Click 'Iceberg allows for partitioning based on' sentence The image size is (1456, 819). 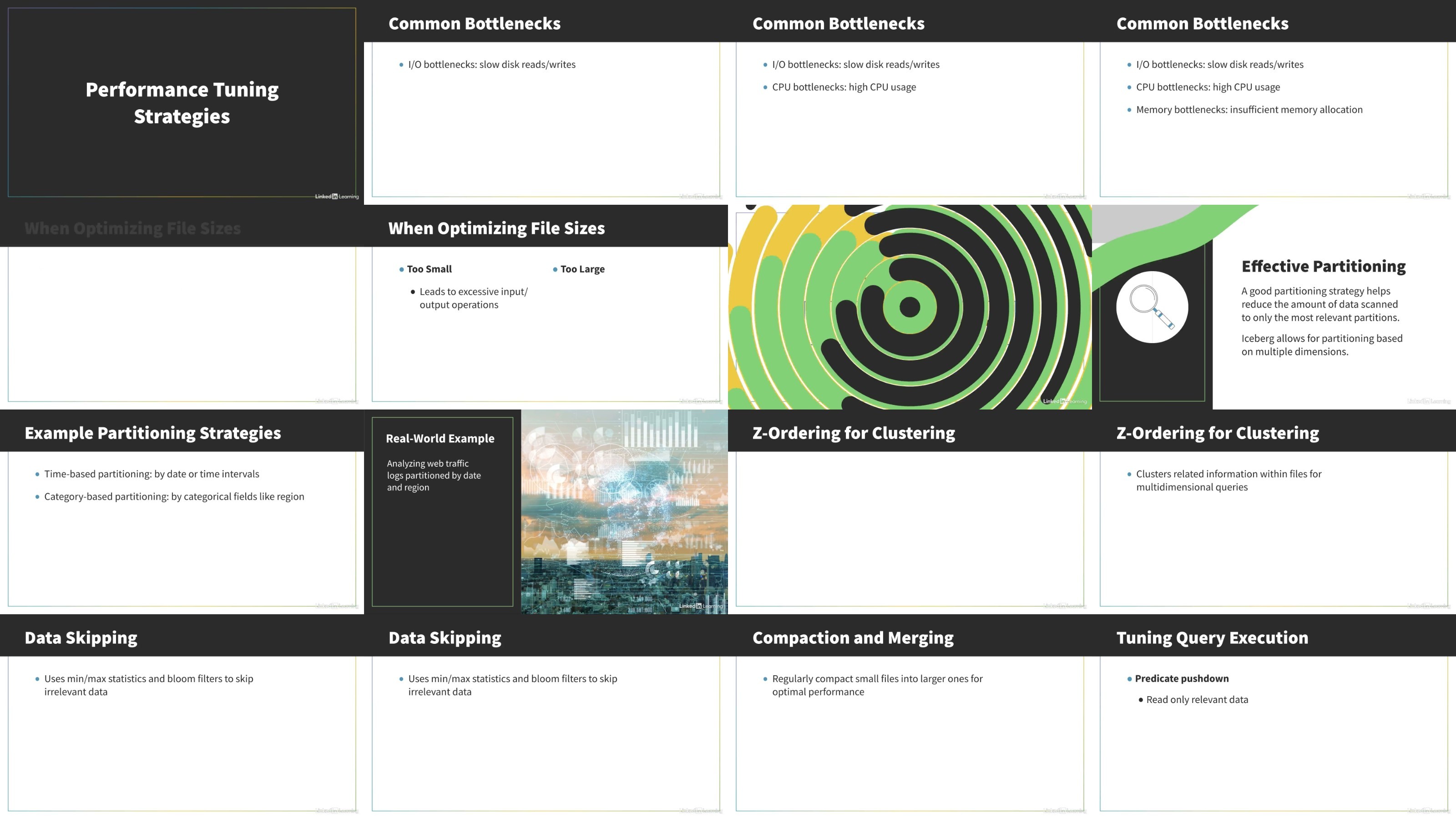[x=1321, y=345]
